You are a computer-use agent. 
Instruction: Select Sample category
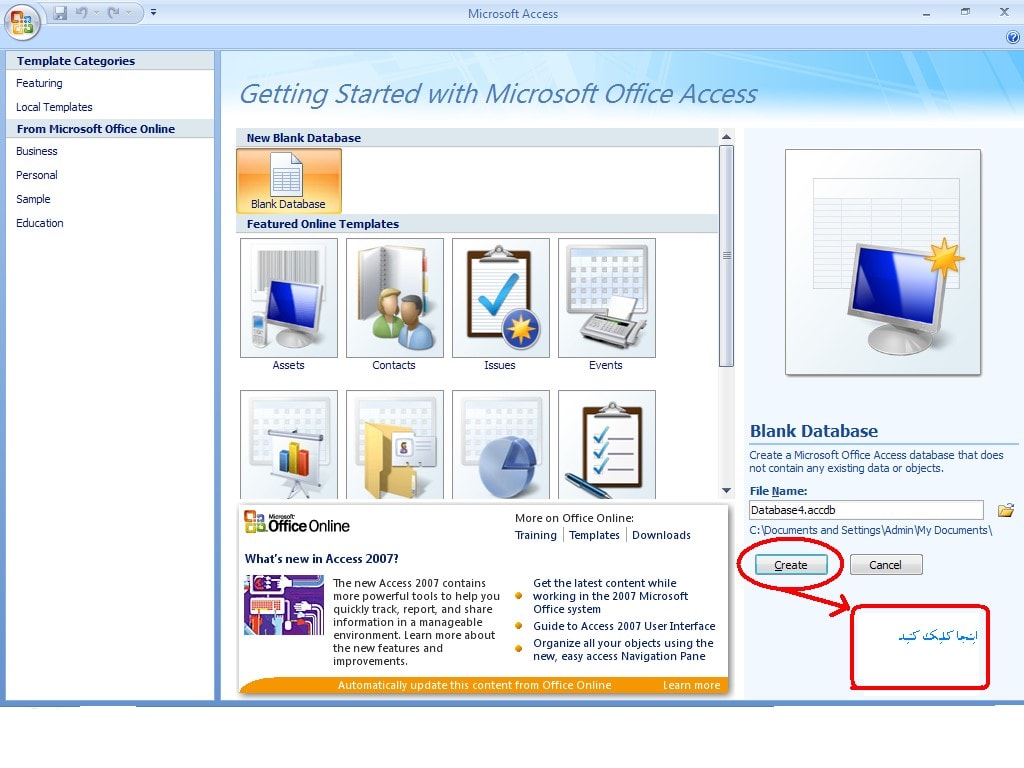click(x=33, y=199)
